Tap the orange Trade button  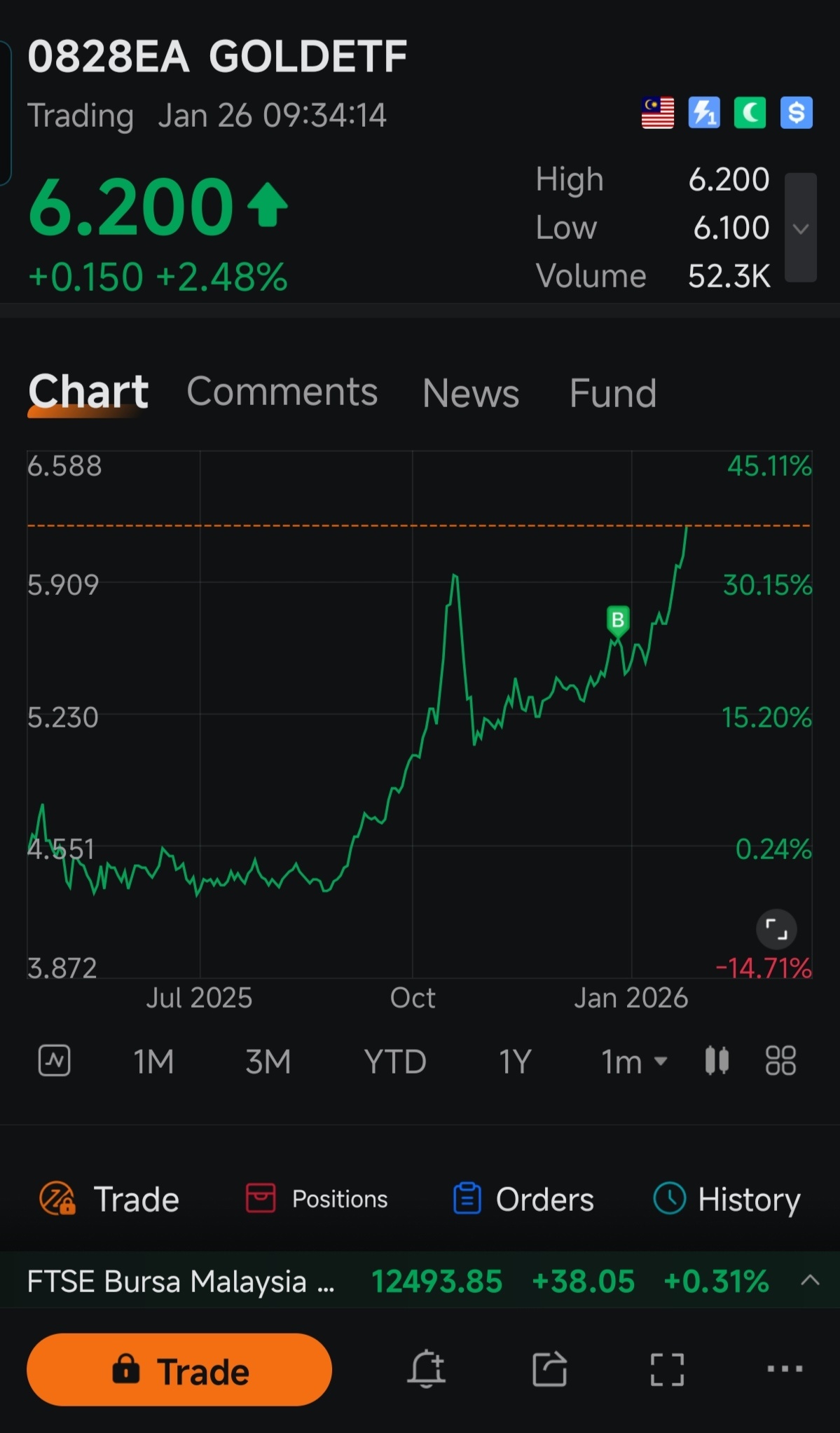[x=179, y=1369]
